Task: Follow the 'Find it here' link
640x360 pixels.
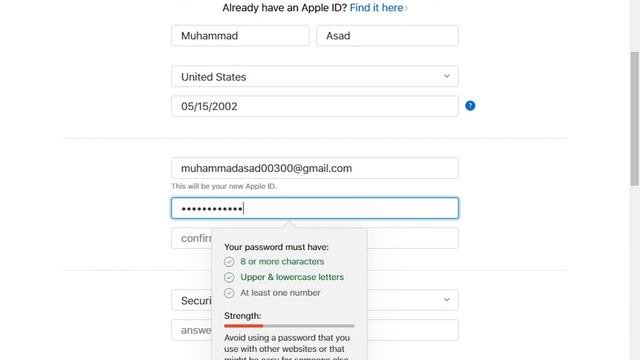Action: click(x=378, y=8)
